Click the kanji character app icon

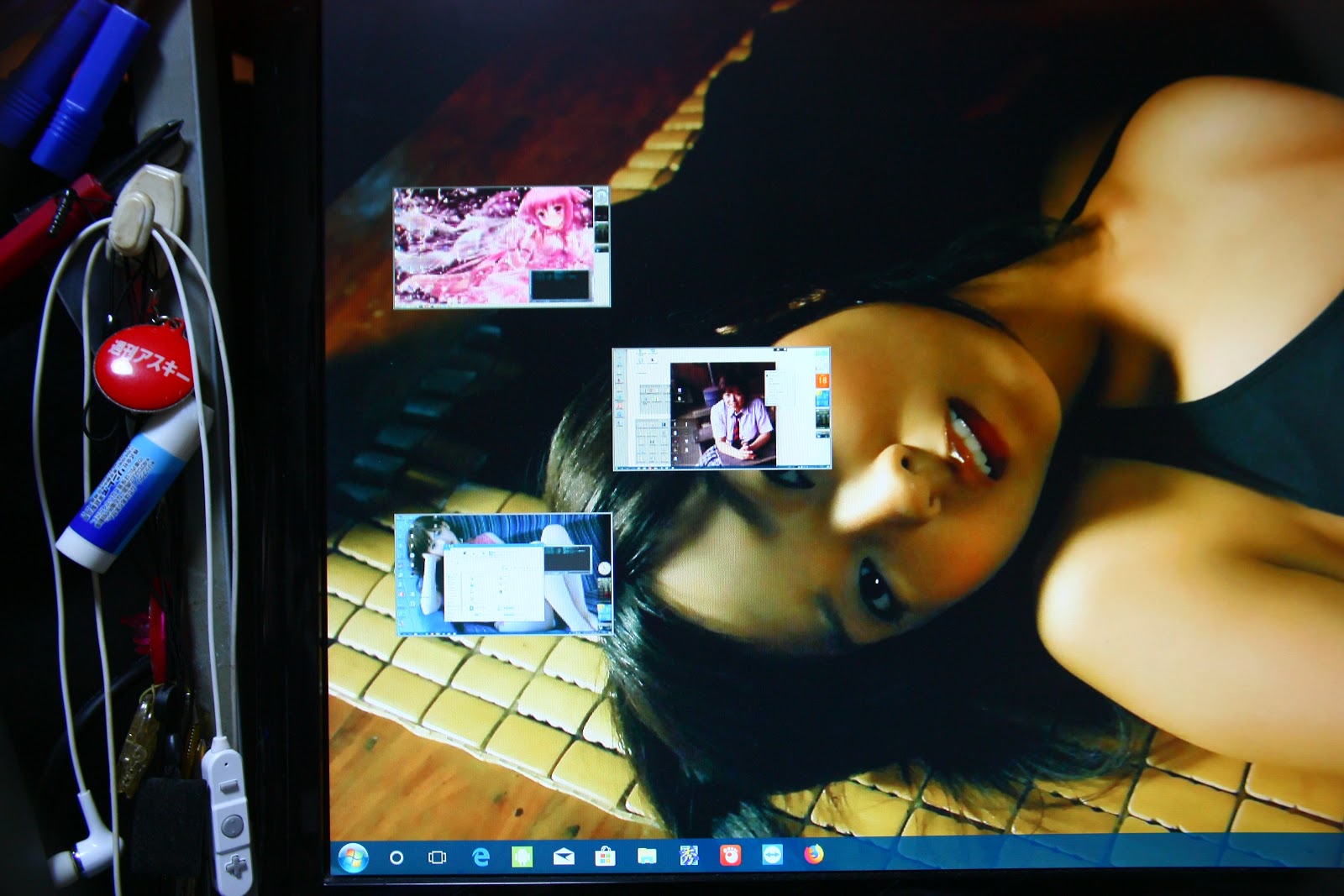[x=689, y=856]
